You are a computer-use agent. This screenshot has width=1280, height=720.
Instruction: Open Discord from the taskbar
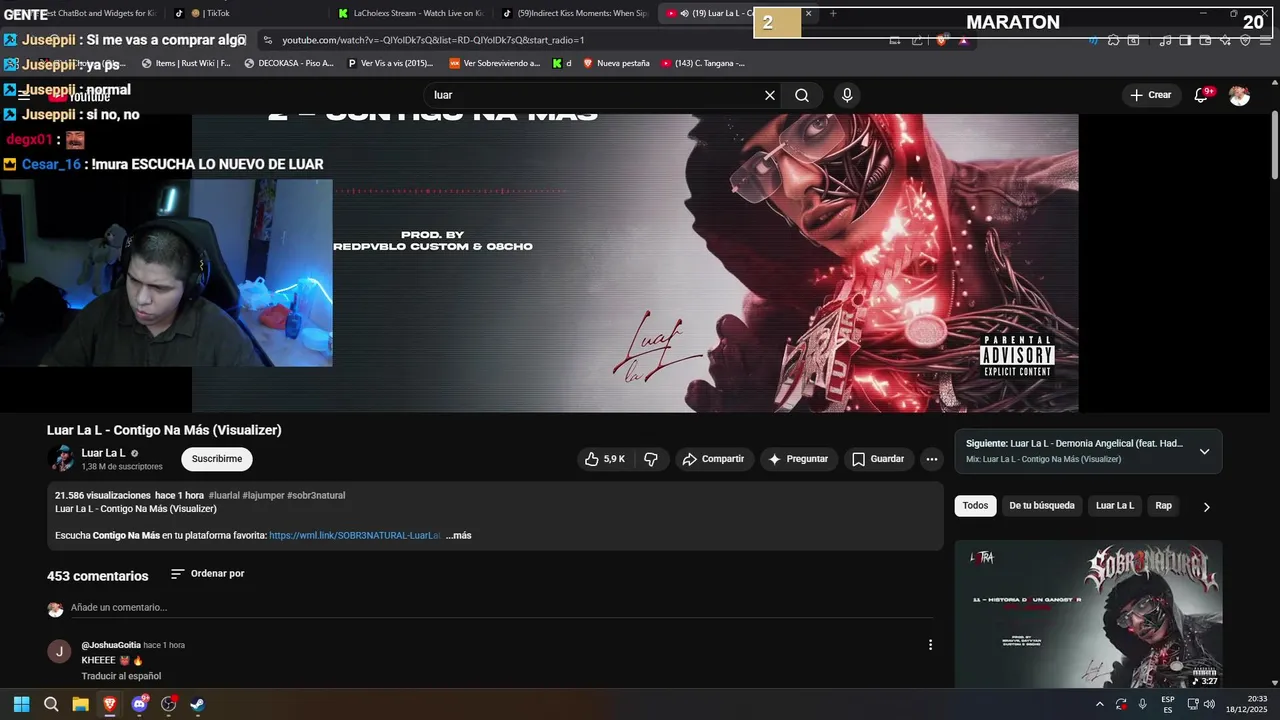139,704
